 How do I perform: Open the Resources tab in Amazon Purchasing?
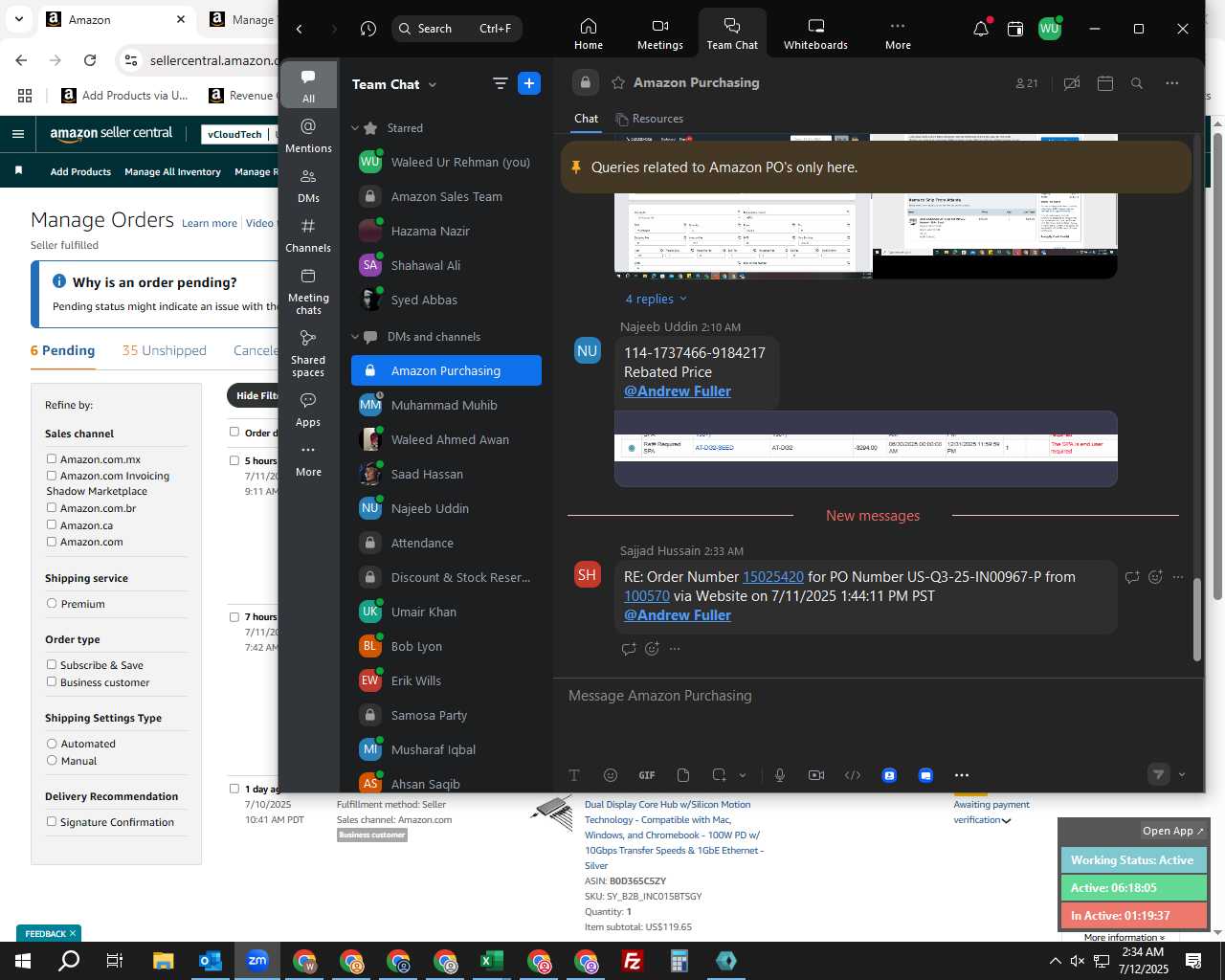(x=650, y=119)
